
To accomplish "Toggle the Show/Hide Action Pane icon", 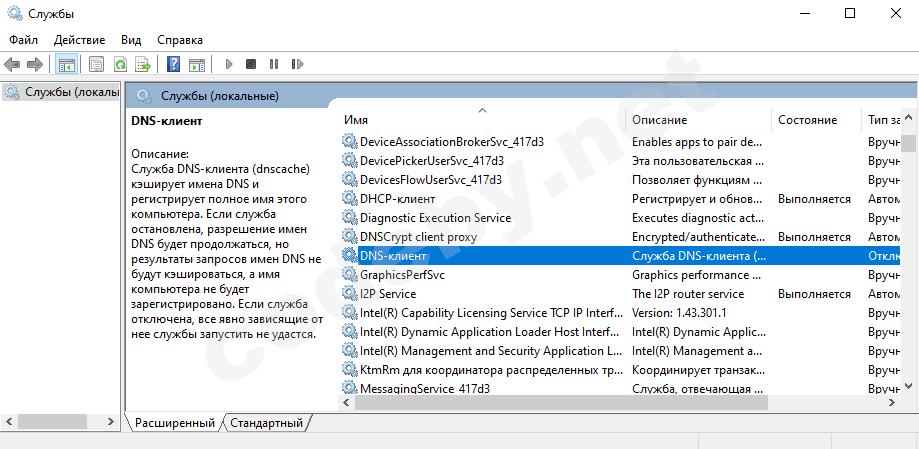I will point(197,64).
